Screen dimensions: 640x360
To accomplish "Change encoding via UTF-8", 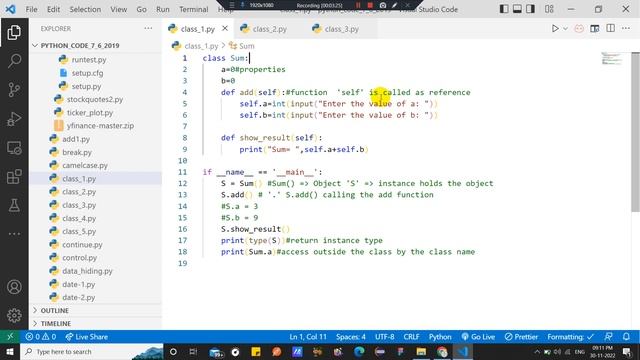I will [384, 337].
